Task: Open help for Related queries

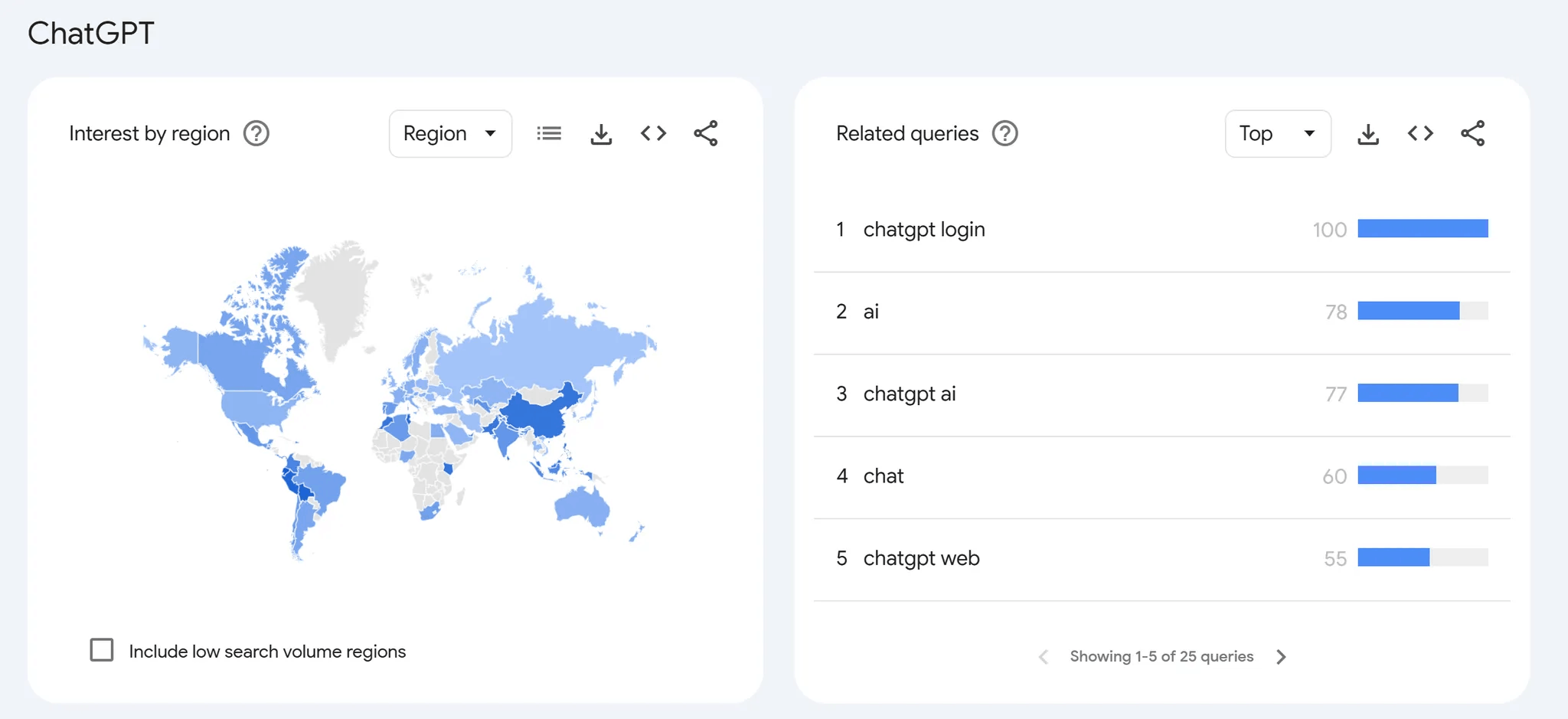Action: (1005, 133)
